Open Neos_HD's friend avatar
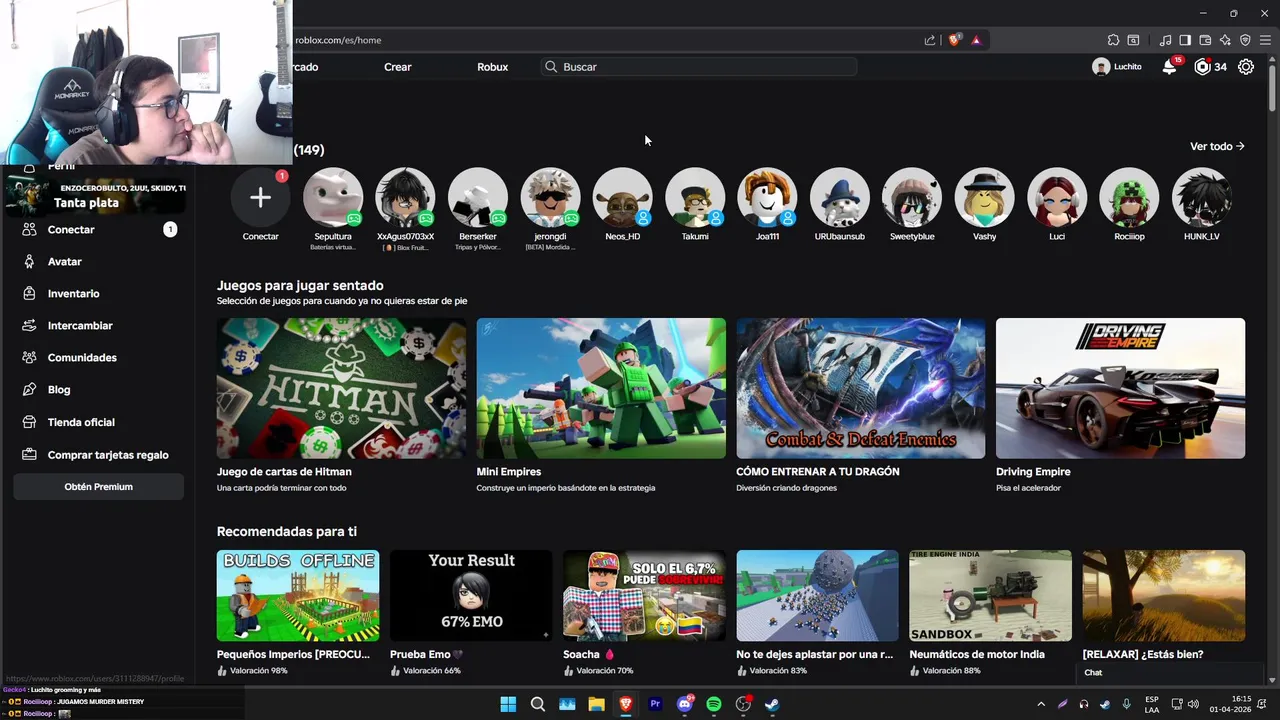 [x=623, y=197]
